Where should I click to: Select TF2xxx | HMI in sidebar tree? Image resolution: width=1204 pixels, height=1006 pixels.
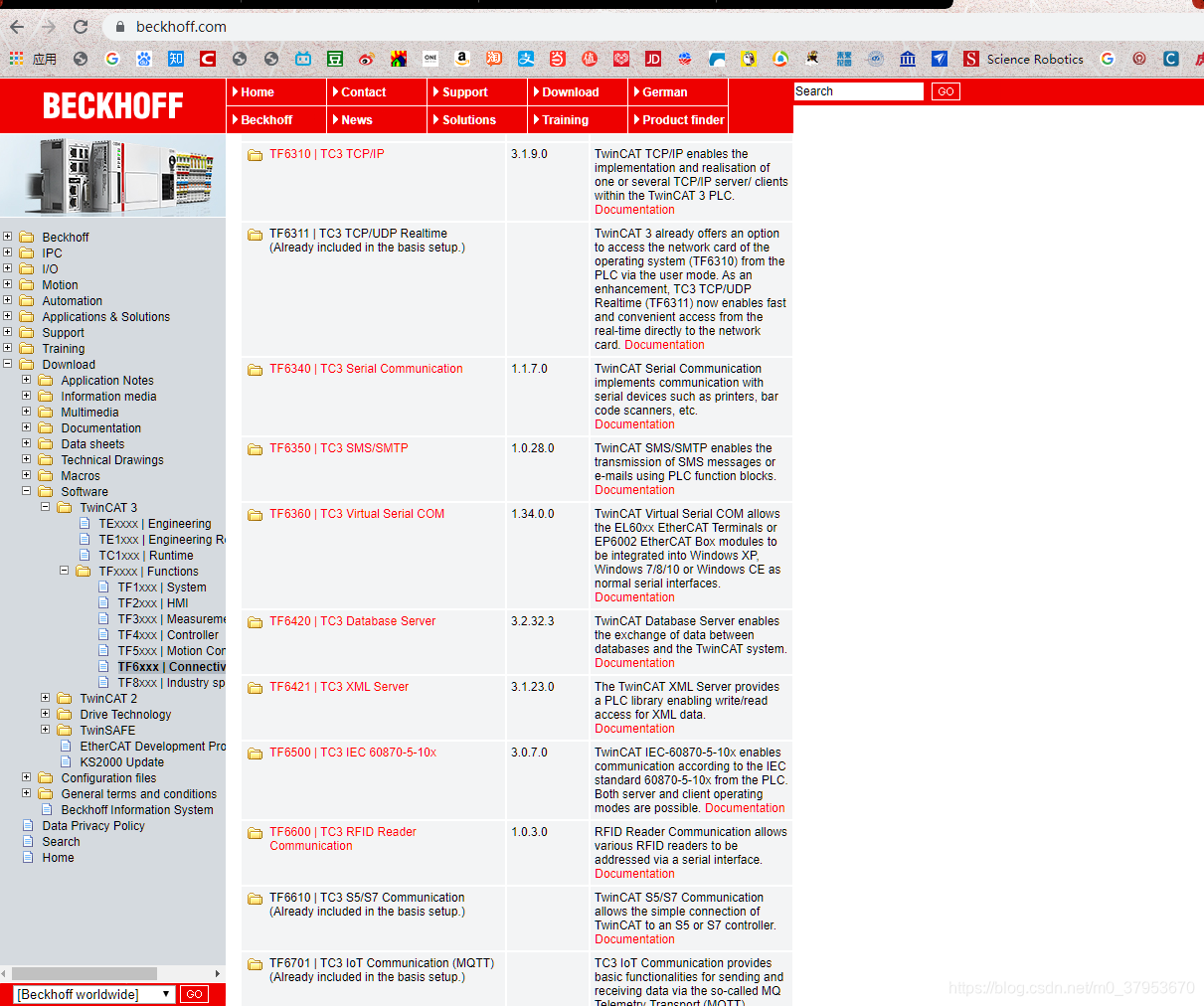point(152,603)
